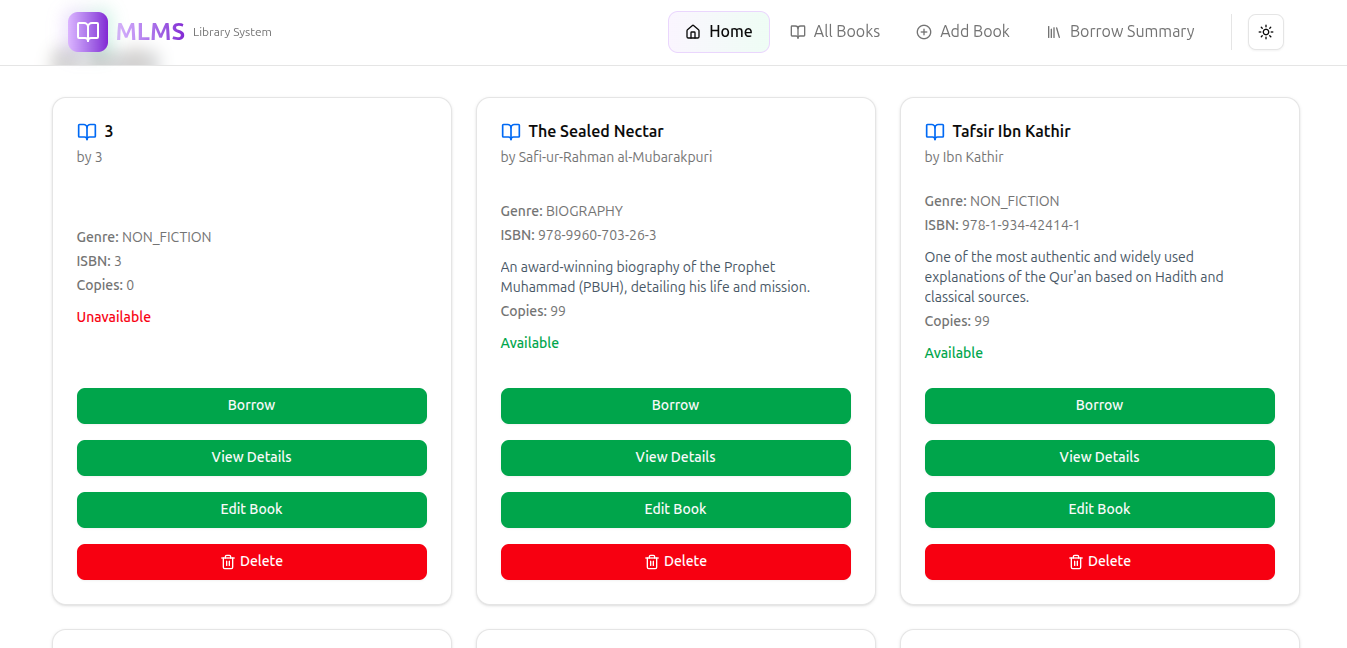Image resolution: width=1347 pixels, height=648 pixels.
Task: Open the All Books page
Action: pos(835,32)
